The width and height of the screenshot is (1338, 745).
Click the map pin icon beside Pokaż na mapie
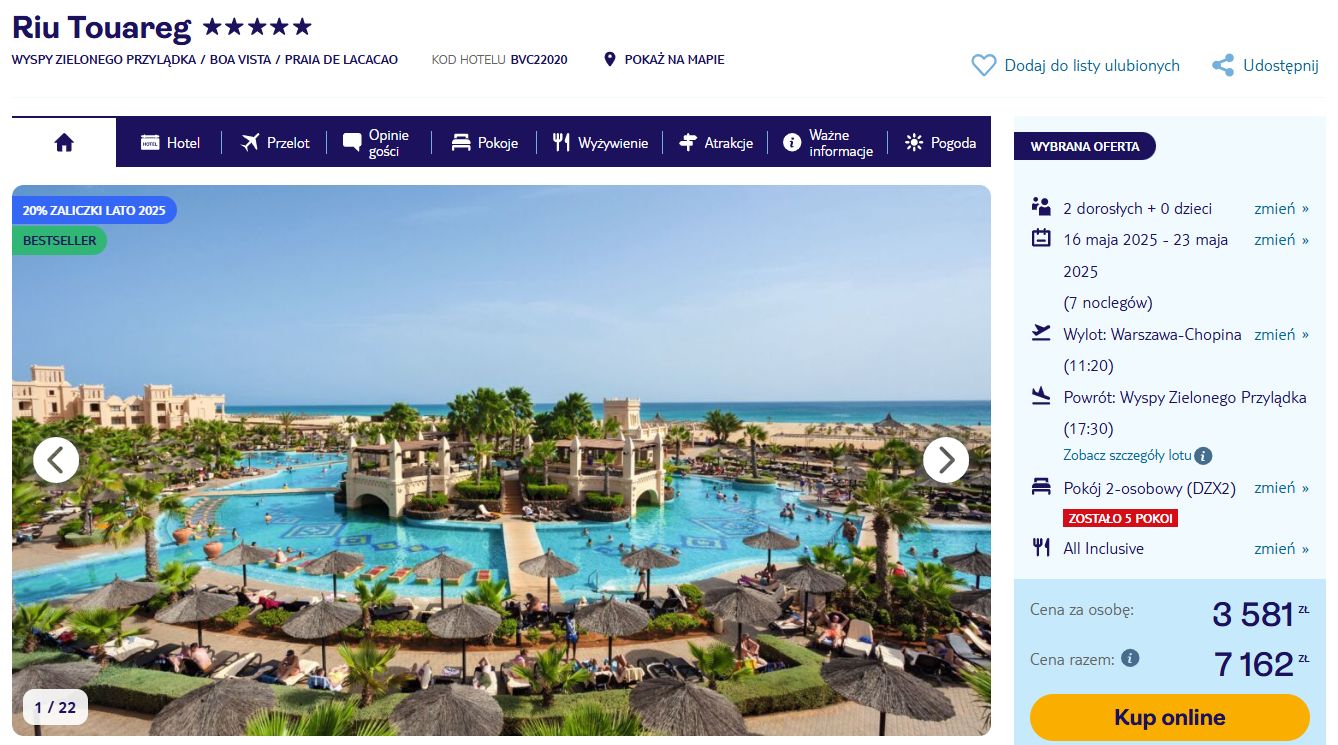610,60
